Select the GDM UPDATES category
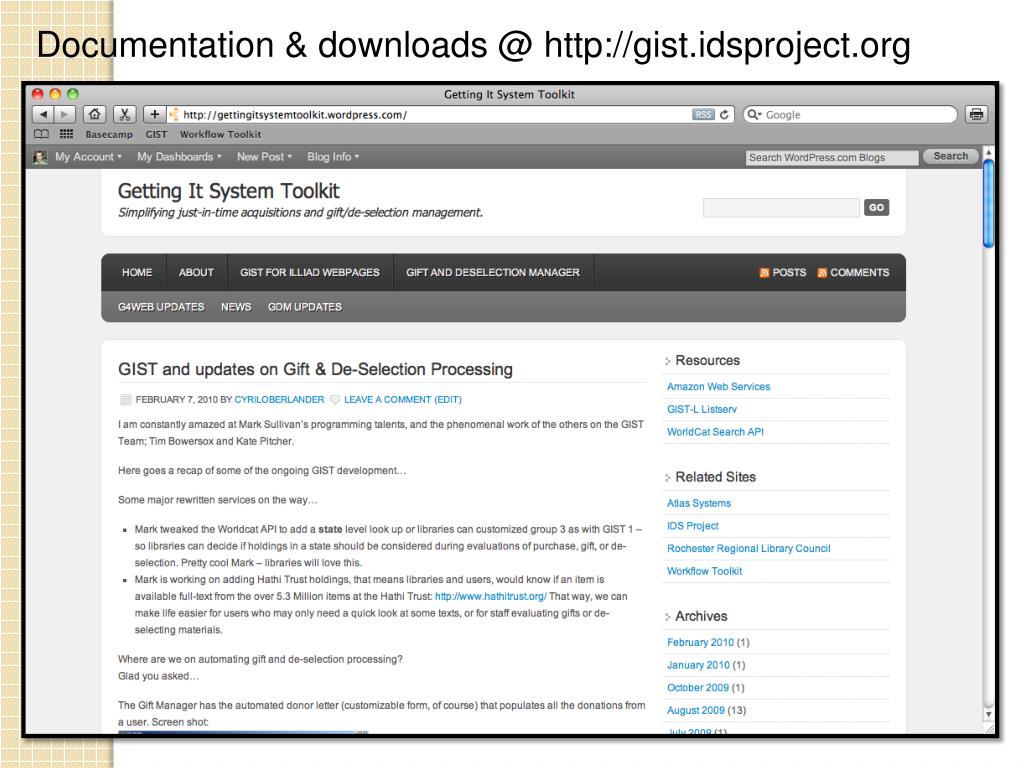 (304, 307)
